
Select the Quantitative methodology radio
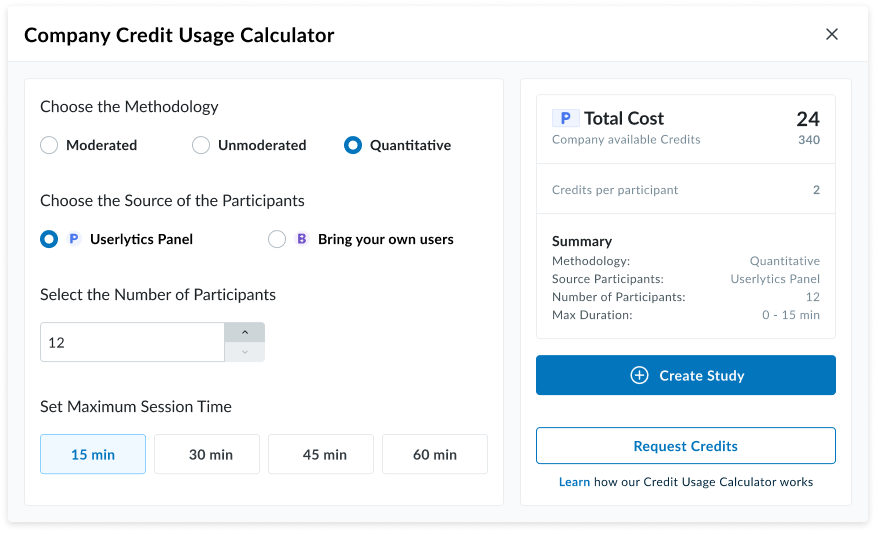[353, 146]
